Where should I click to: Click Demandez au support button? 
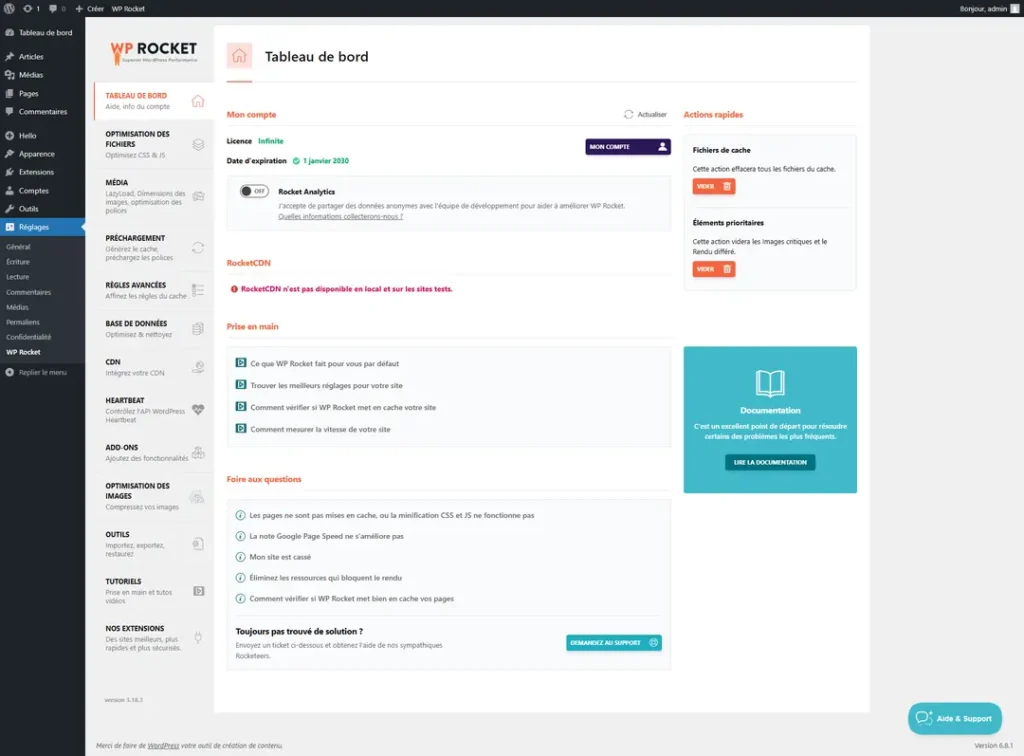614,642
